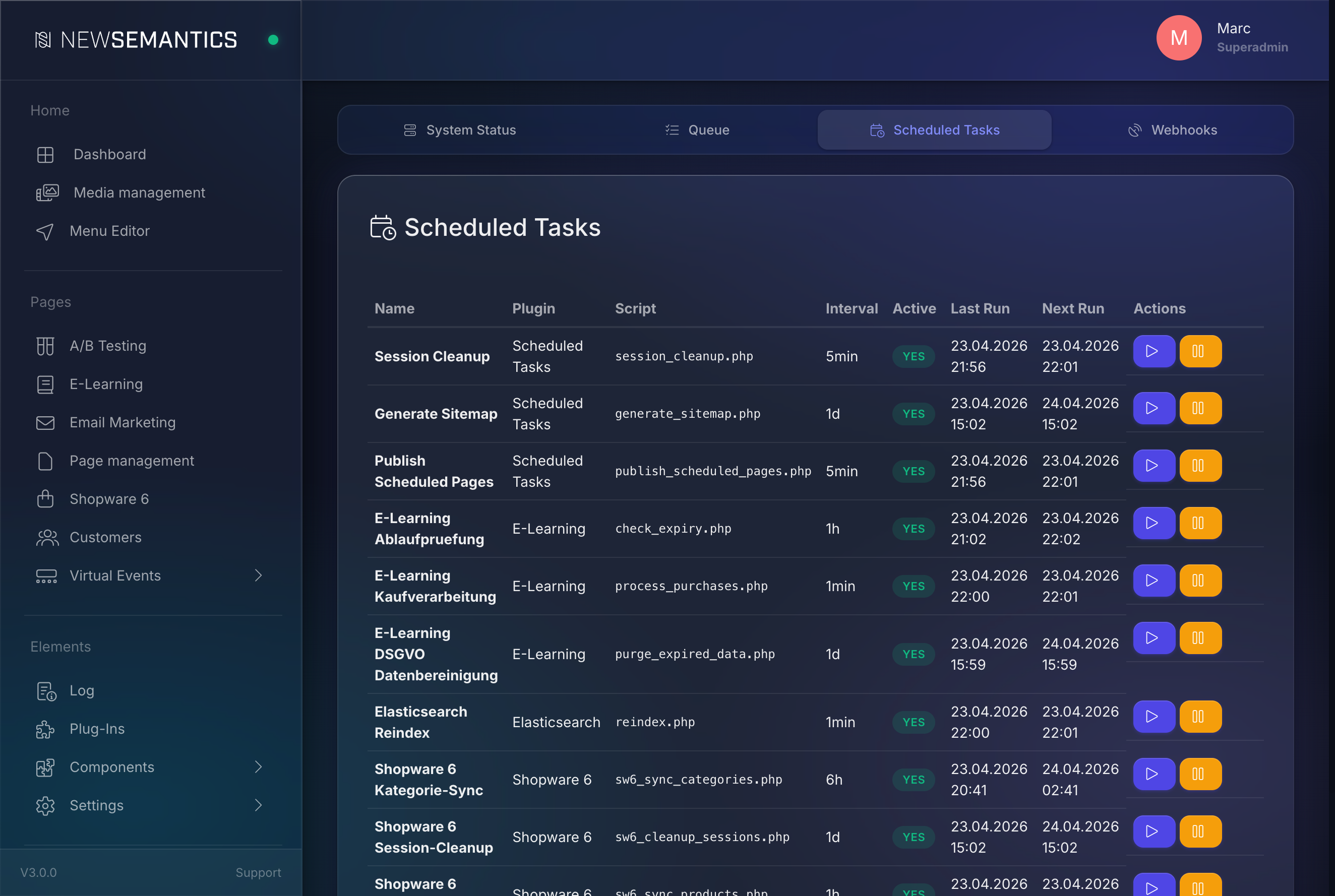Select the Scheduled Tasks tab

pos(934,130)
